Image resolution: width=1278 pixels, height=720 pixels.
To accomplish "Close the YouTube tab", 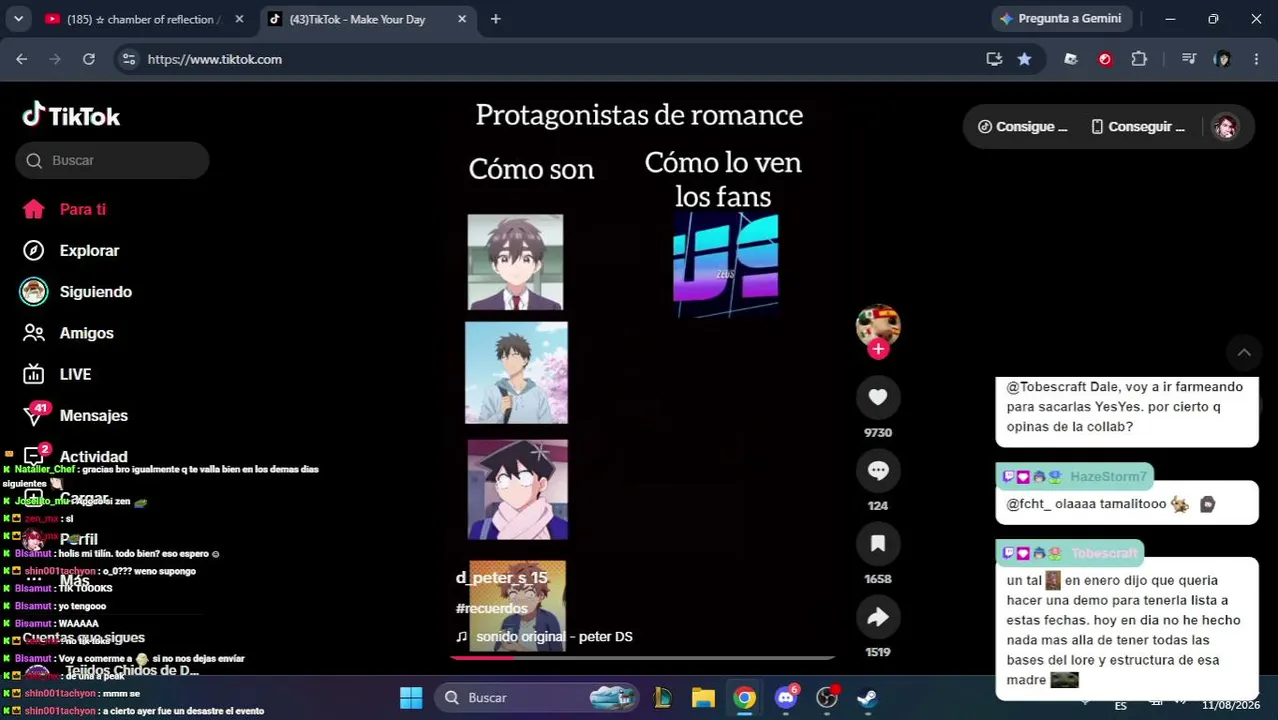I will [x=239, y=19].
